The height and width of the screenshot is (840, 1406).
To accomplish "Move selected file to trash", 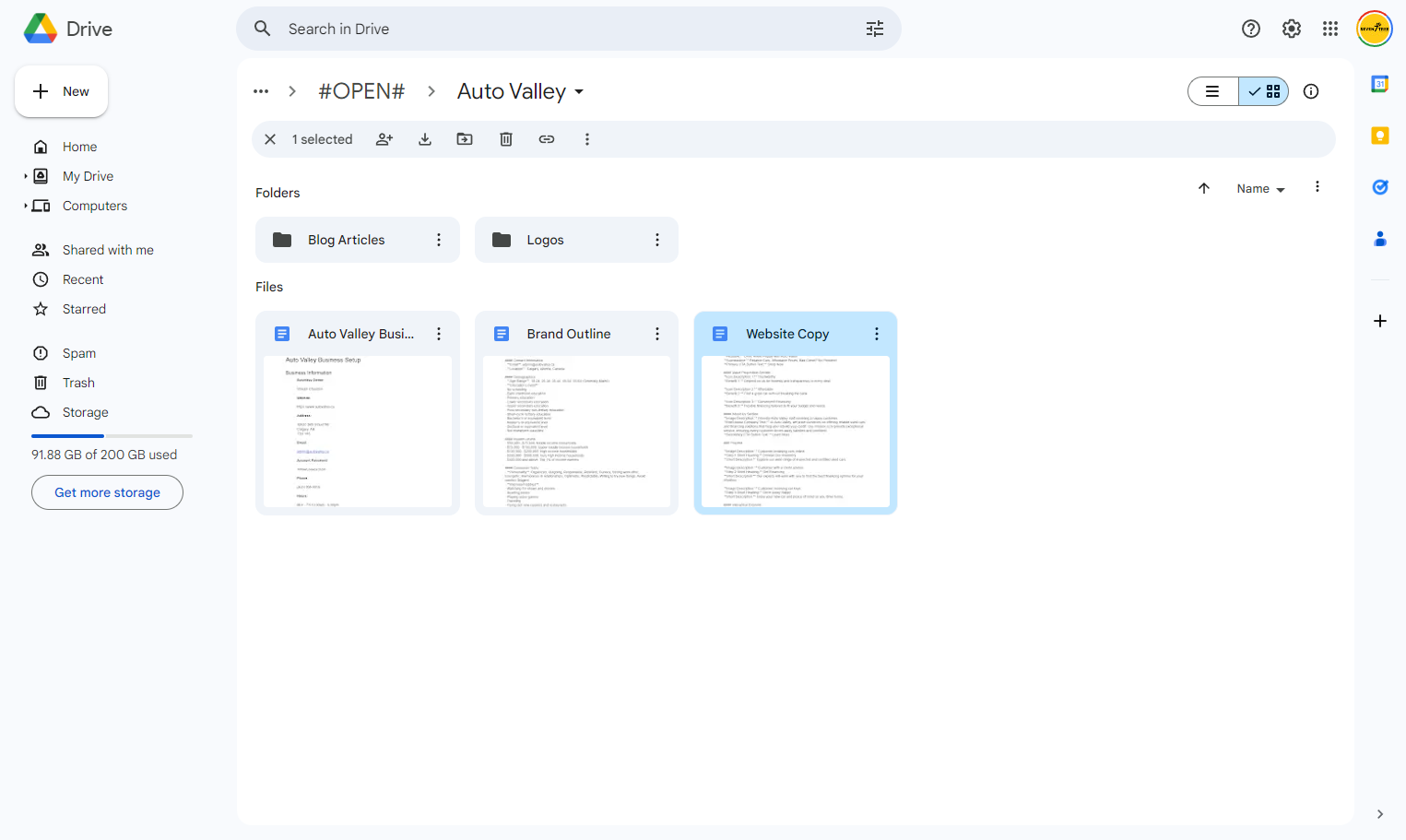I will [506, 139].
